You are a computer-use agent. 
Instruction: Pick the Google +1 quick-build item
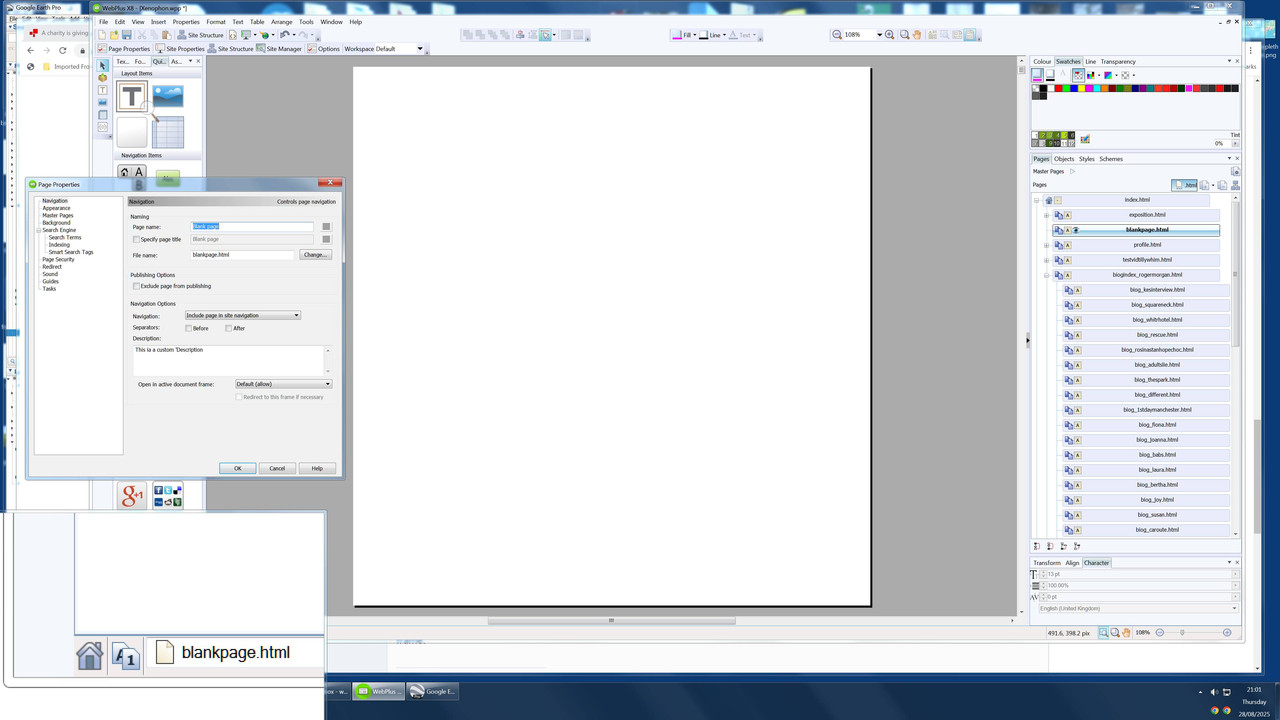pos(132,495)
